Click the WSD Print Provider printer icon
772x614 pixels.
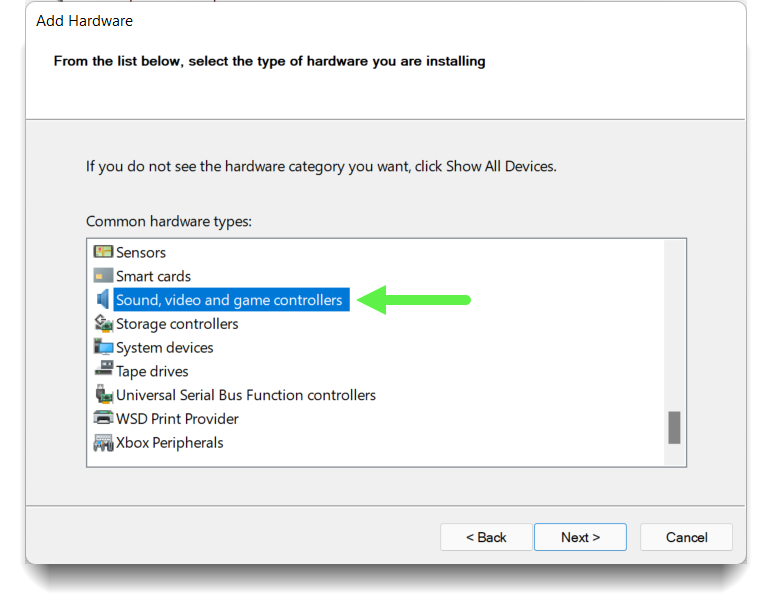(103, 418)
